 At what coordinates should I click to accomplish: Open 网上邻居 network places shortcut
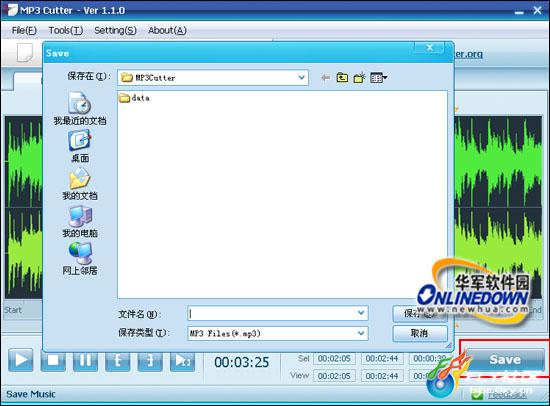coord(80,259)
